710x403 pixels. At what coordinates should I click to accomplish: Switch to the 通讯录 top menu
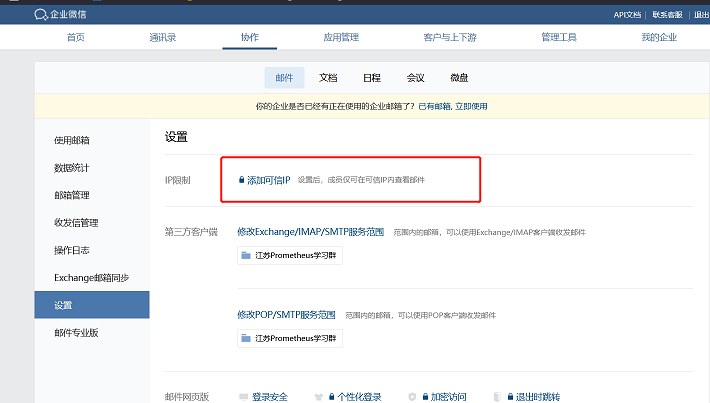pos(162,37)
